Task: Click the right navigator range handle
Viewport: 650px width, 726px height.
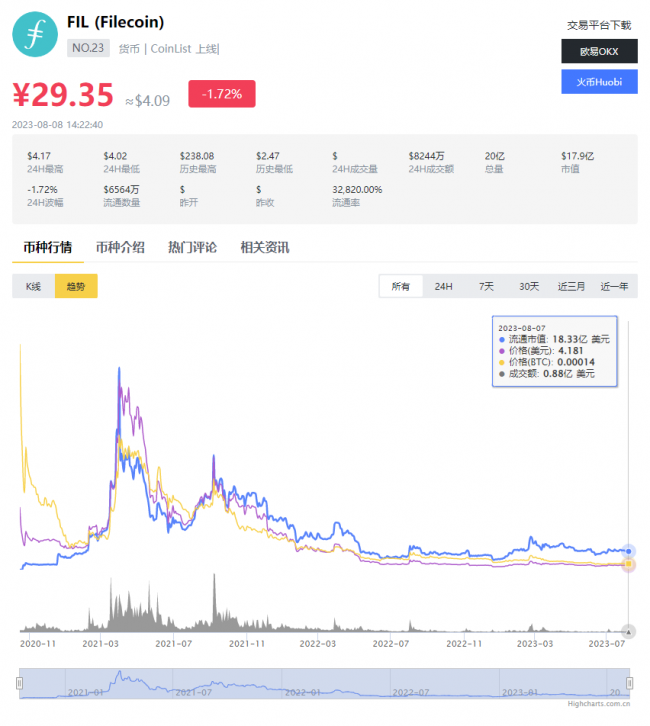Action: (630, 683)
